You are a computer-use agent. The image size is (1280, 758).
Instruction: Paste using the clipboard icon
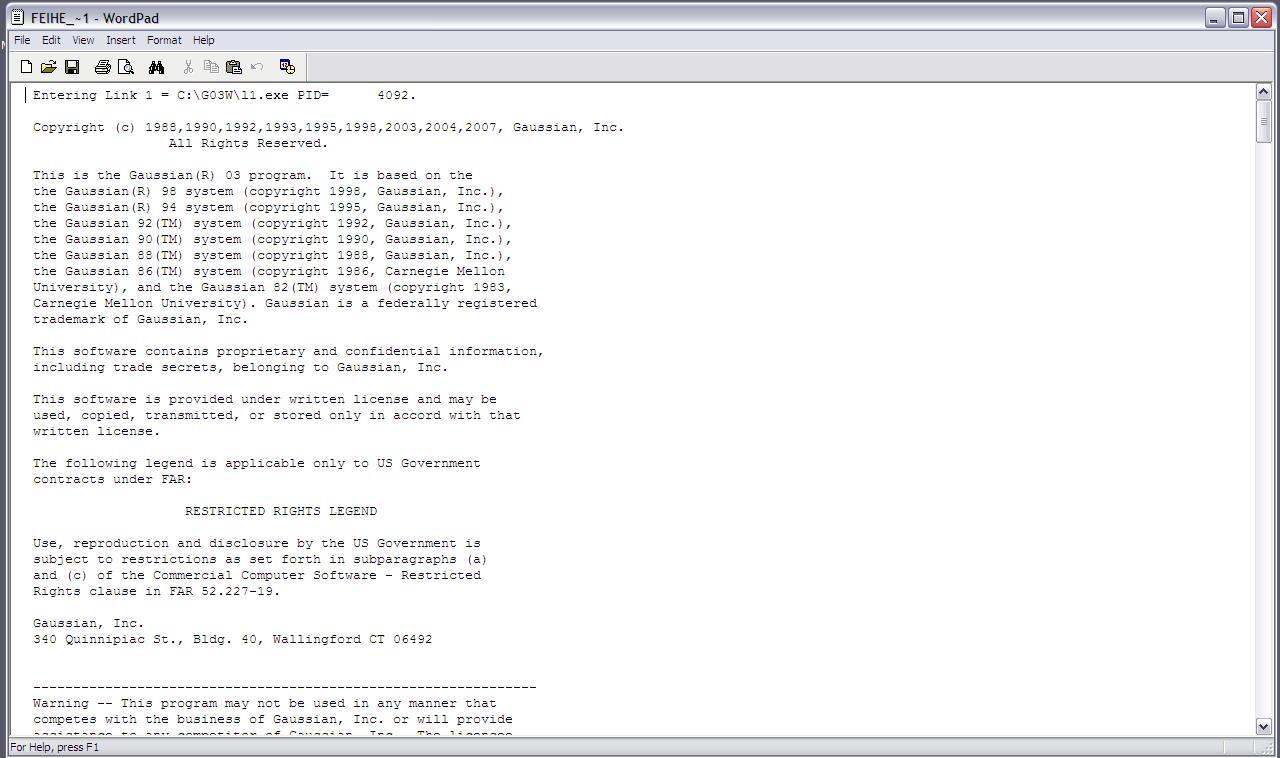coord(234,67)
